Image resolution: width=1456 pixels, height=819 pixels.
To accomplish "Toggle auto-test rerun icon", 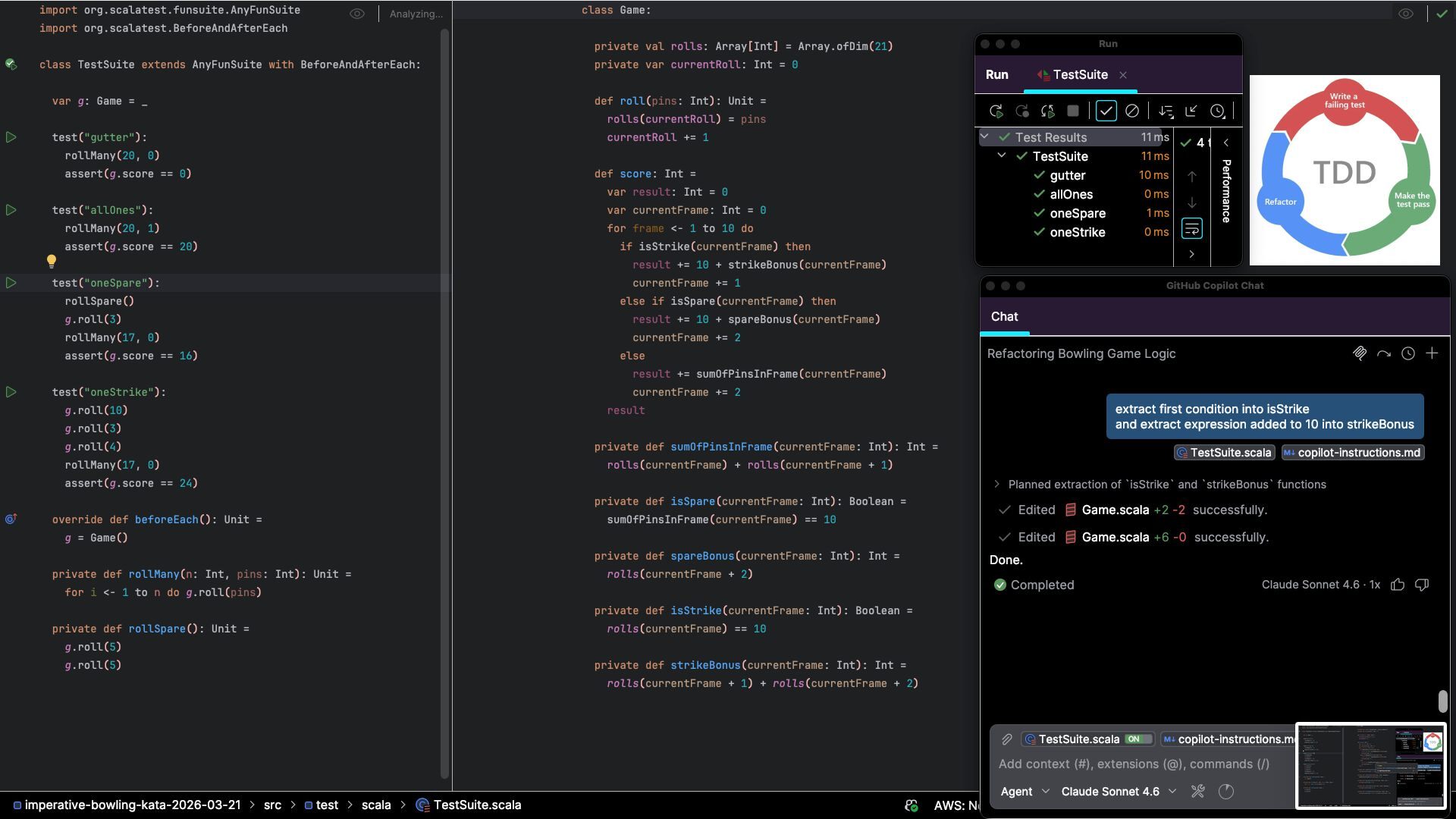I will click(x=1047, y=111).
